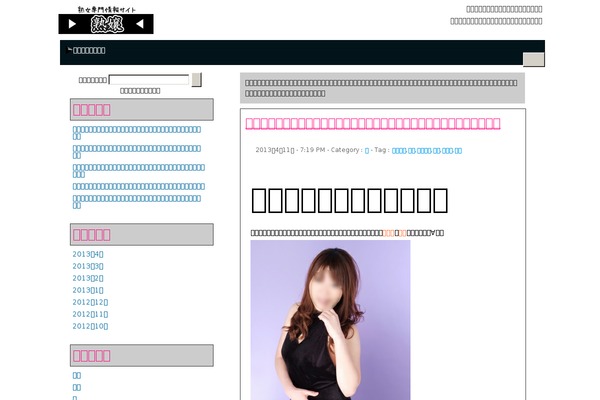600x400 pixels.
Task: Open the 2013 April archive link
Action: pos(88,254)
